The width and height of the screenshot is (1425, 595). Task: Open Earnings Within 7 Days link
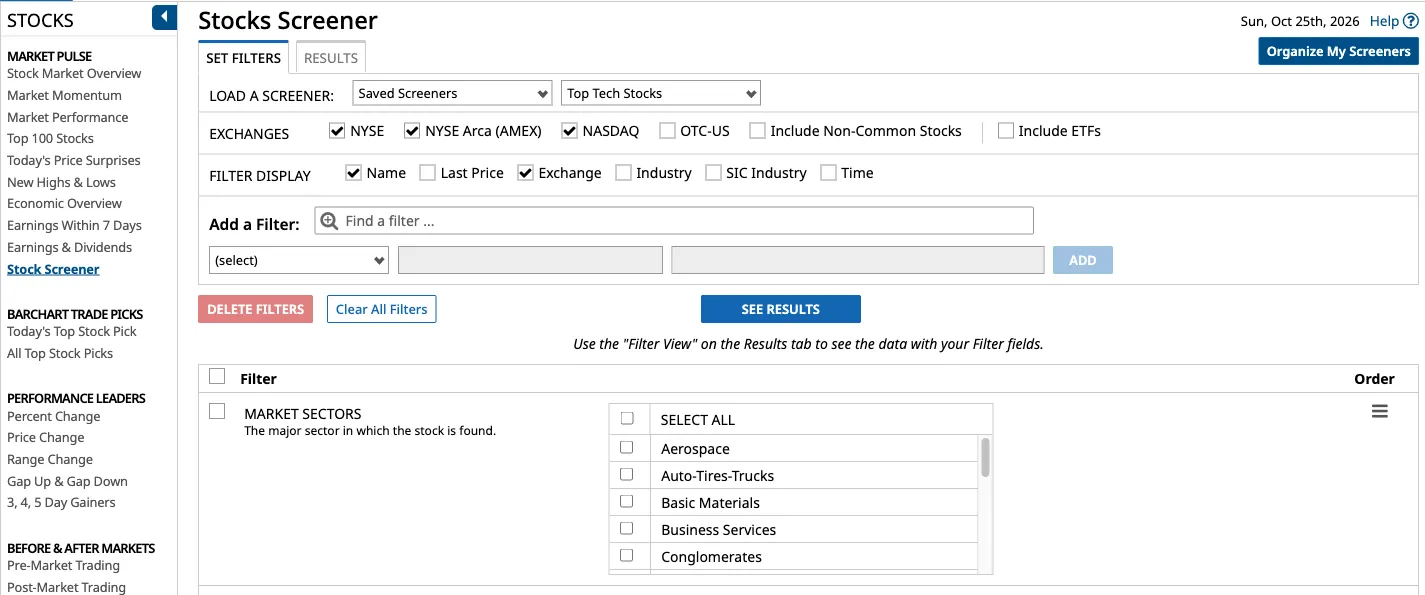(74, 225)
